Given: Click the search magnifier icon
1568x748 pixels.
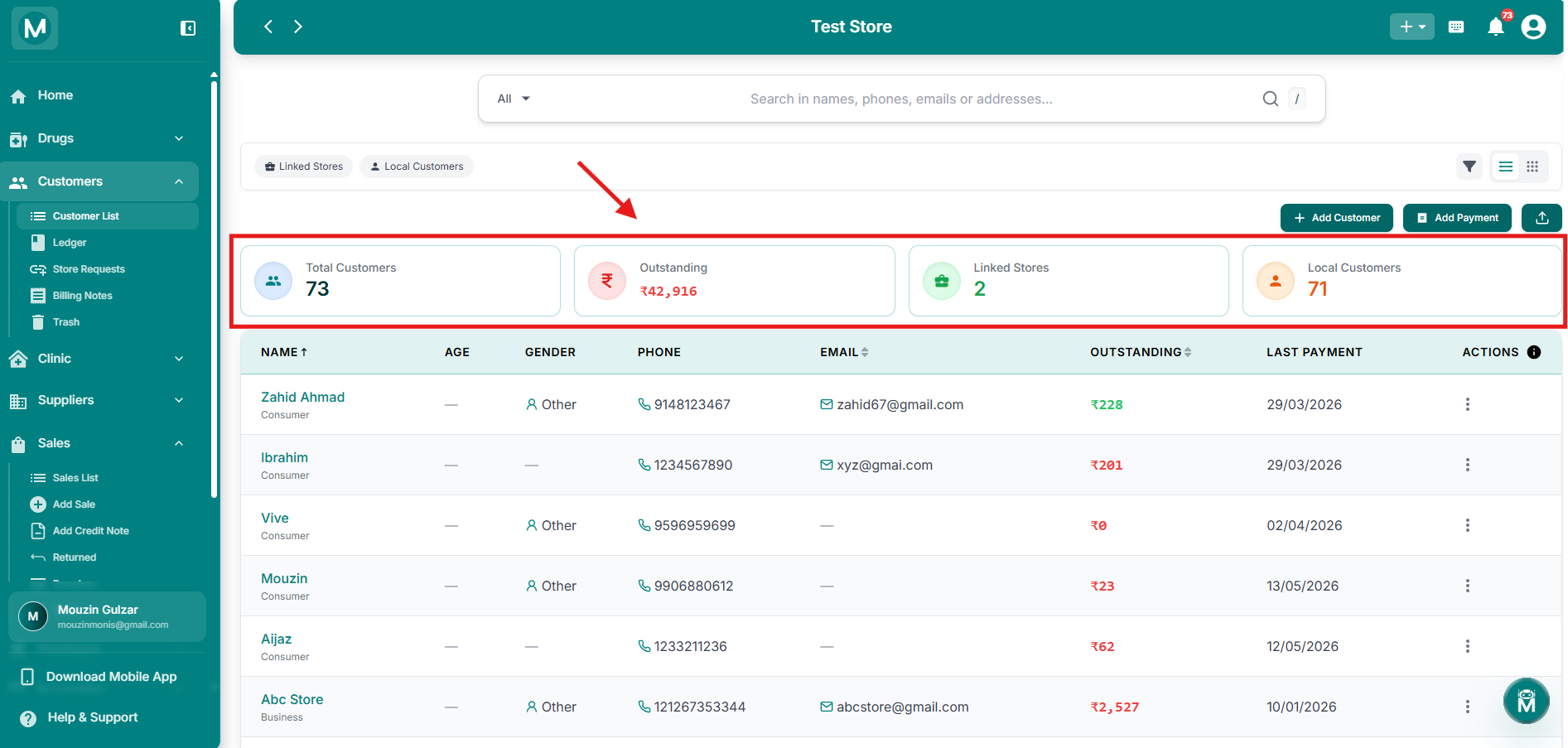Looking at the screenshot, I should click(1270, 99).
